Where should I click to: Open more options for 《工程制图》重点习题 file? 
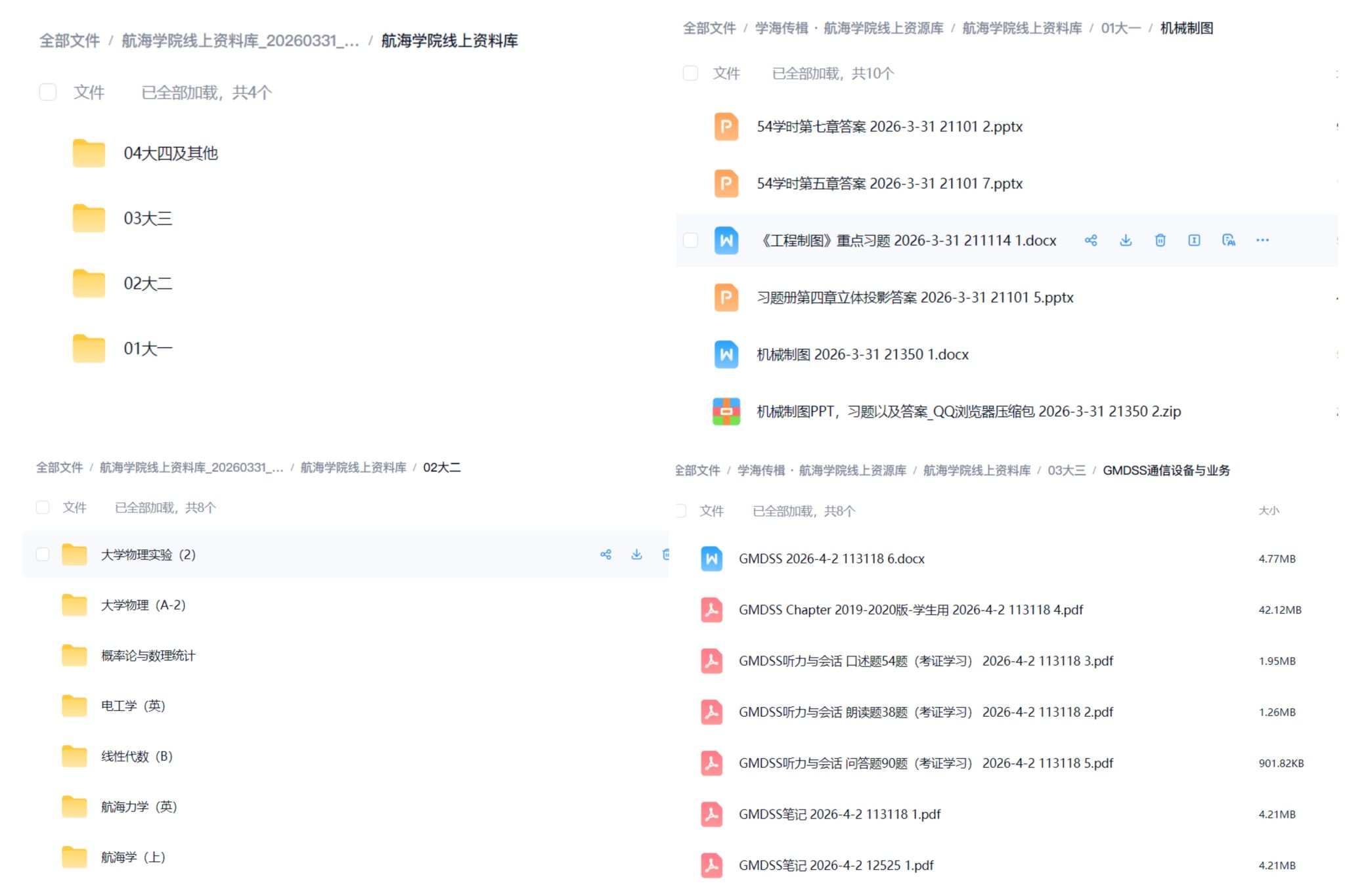(x=1262, y=240)
